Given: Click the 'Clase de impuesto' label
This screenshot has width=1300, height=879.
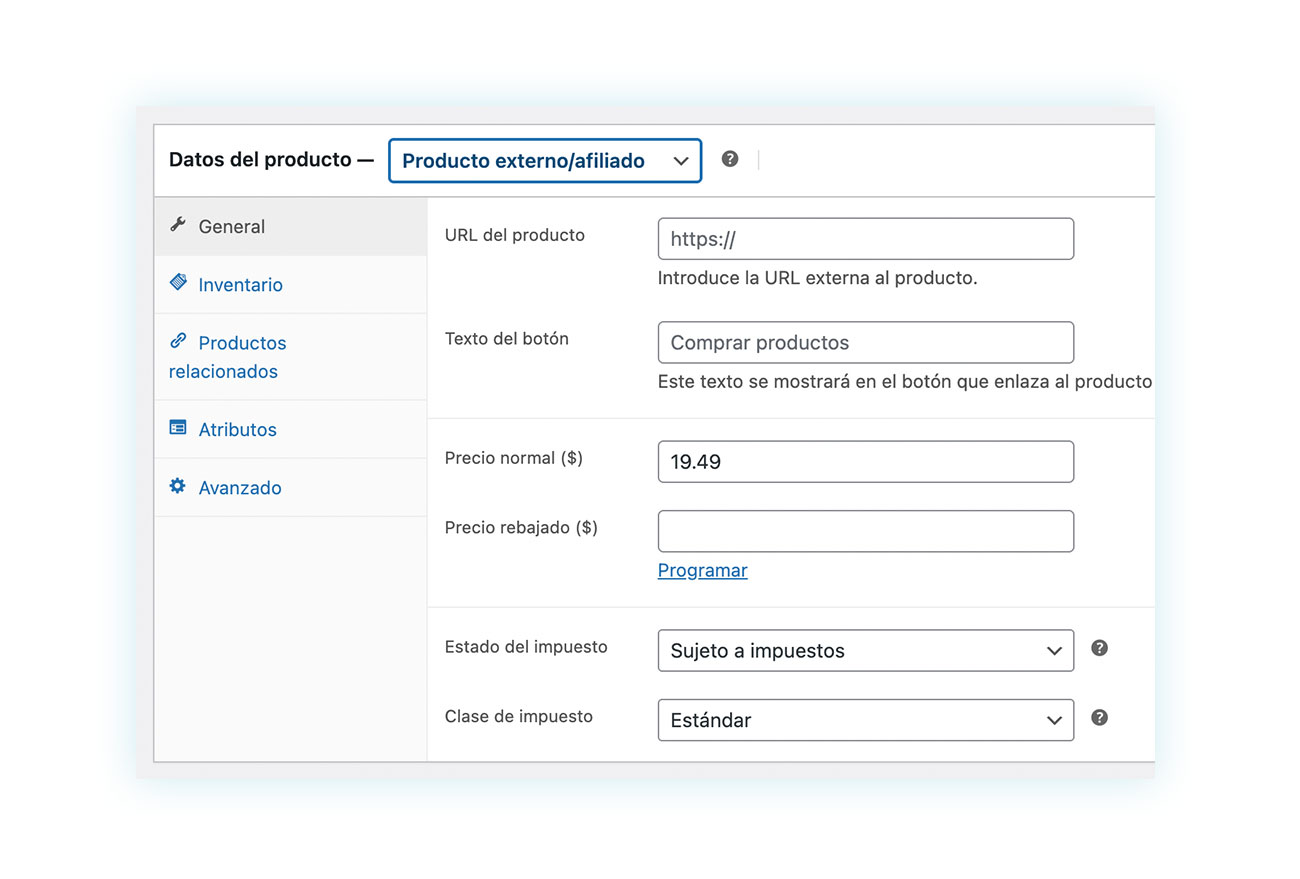Looking at the screenshot, I should coord(519,717).
